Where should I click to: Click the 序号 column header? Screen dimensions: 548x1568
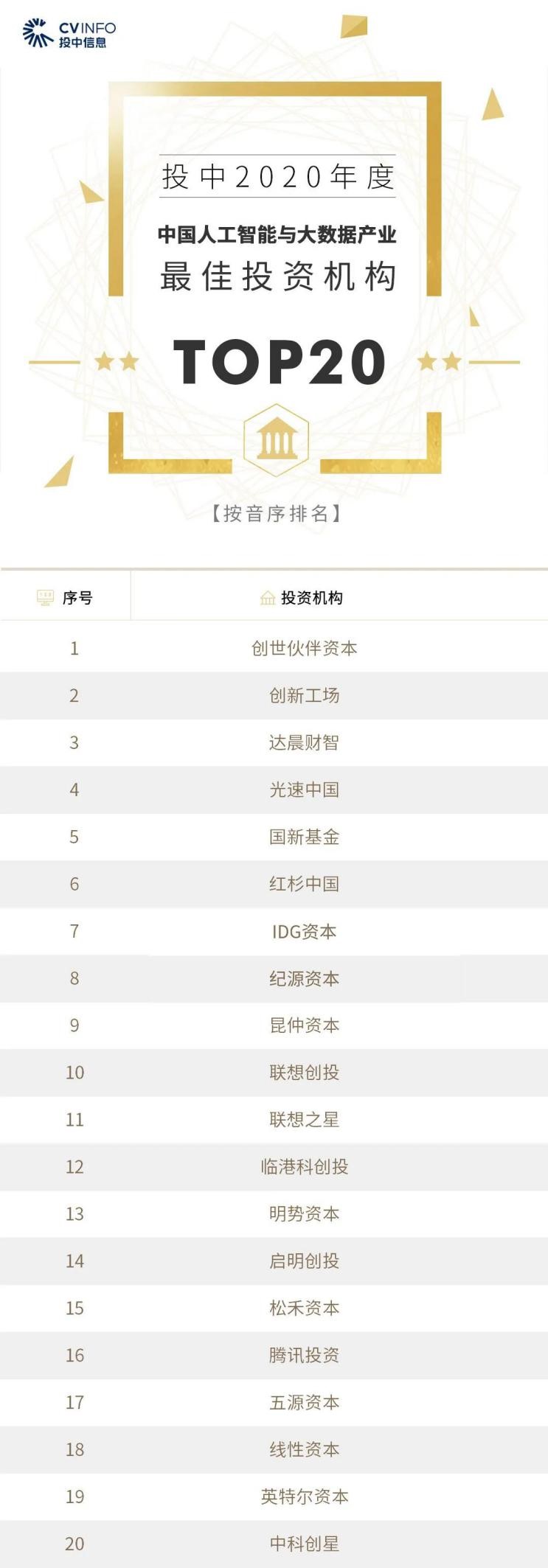[x=77, y=598]
